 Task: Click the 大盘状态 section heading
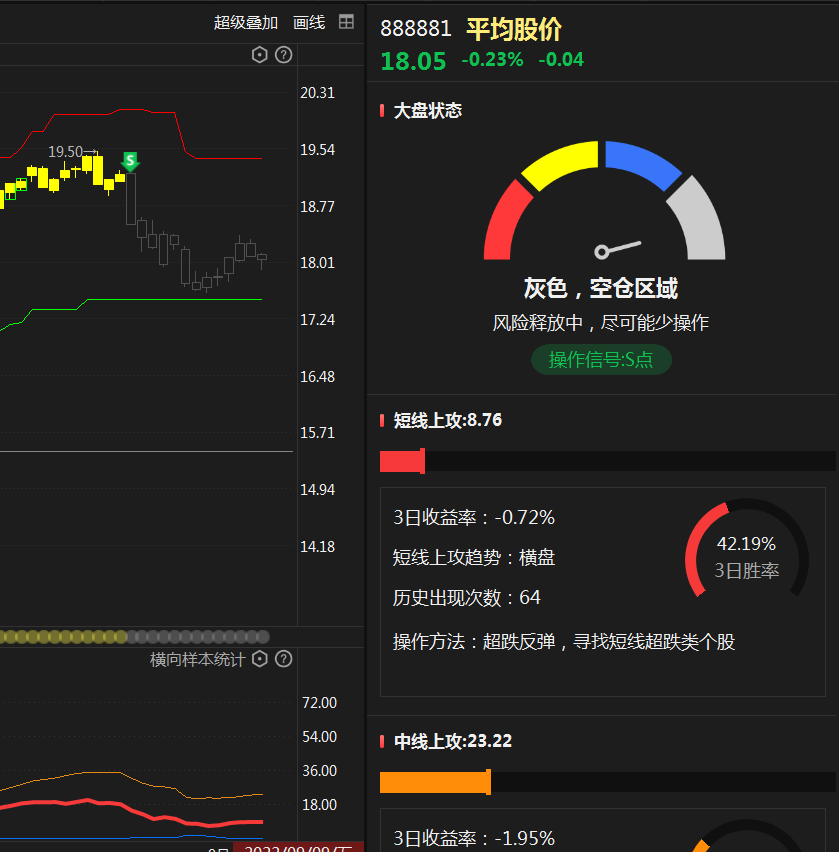coord(428,111)
